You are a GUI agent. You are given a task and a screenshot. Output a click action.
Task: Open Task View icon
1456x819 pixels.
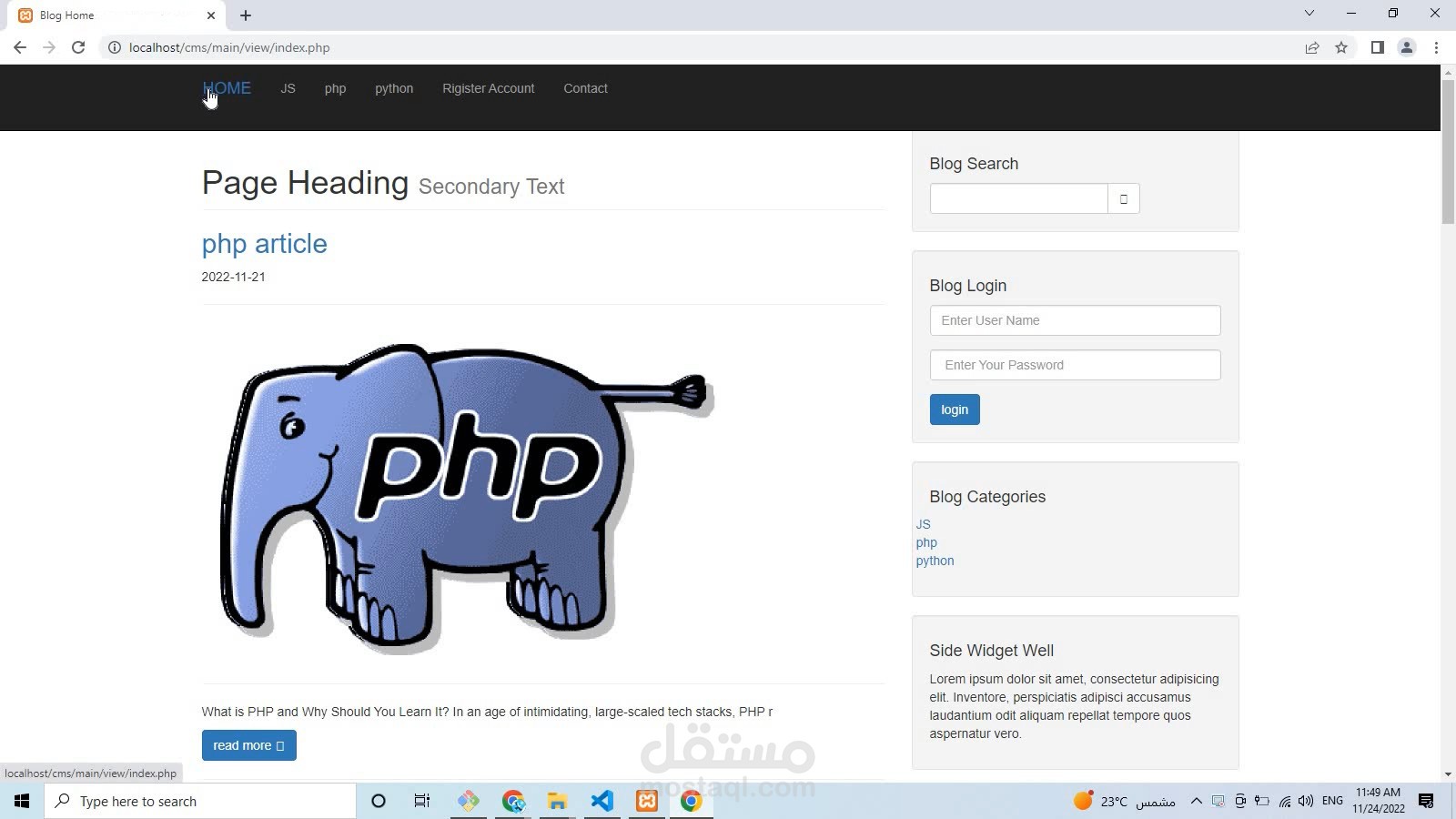[x=422, y=801]
